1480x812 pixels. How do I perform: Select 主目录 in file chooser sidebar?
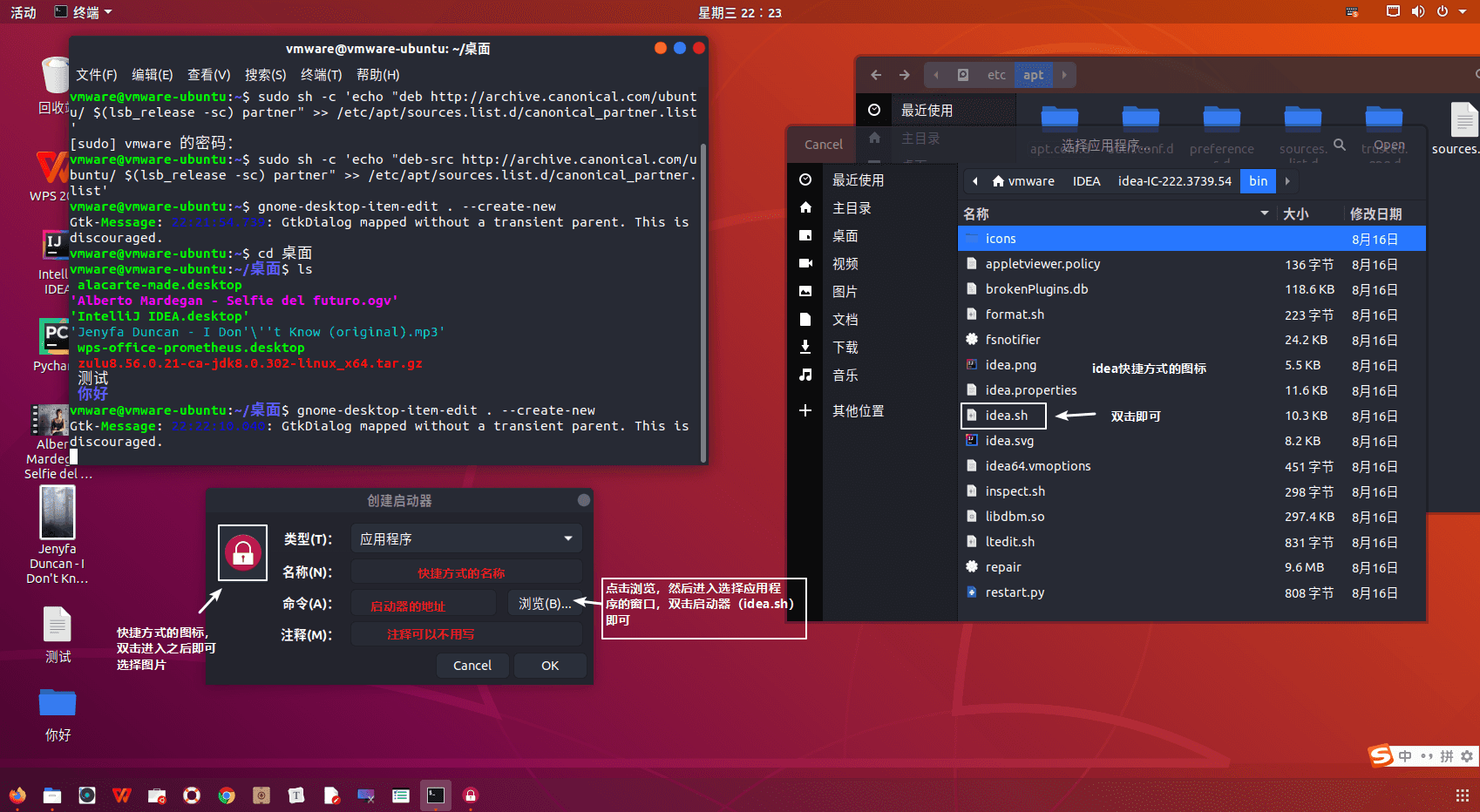pyautogui.click(x=852, y=207)
